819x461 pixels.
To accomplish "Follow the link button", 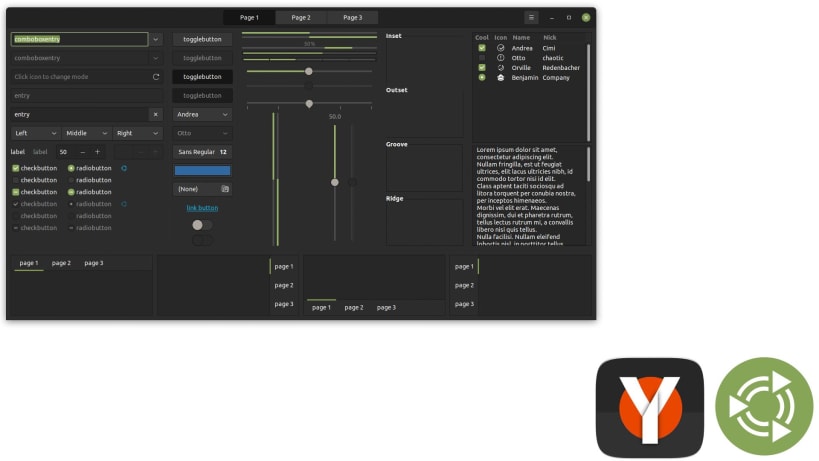I will click(x=202, y=208).
